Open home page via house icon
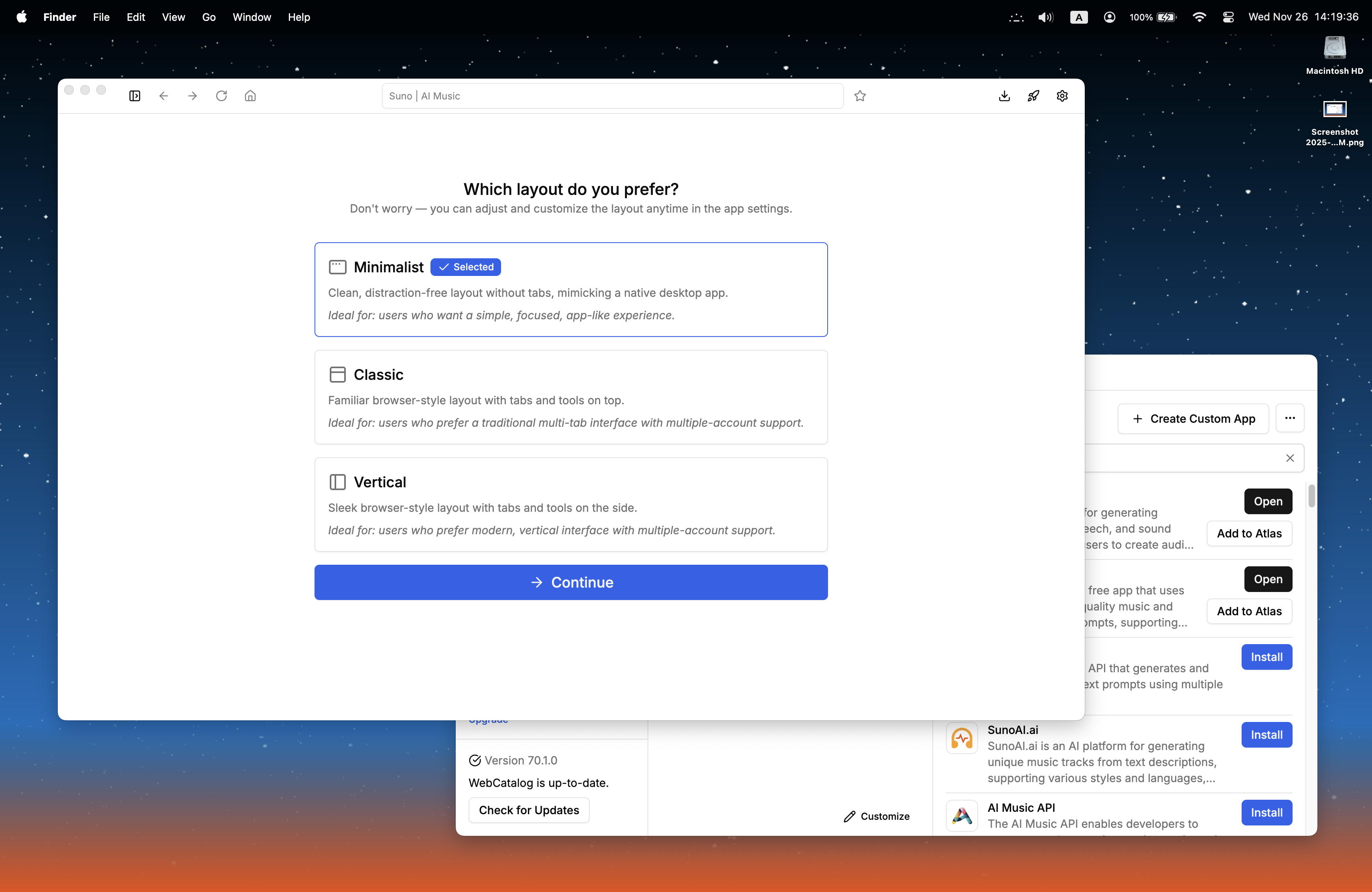 click(x=250, y=95)
